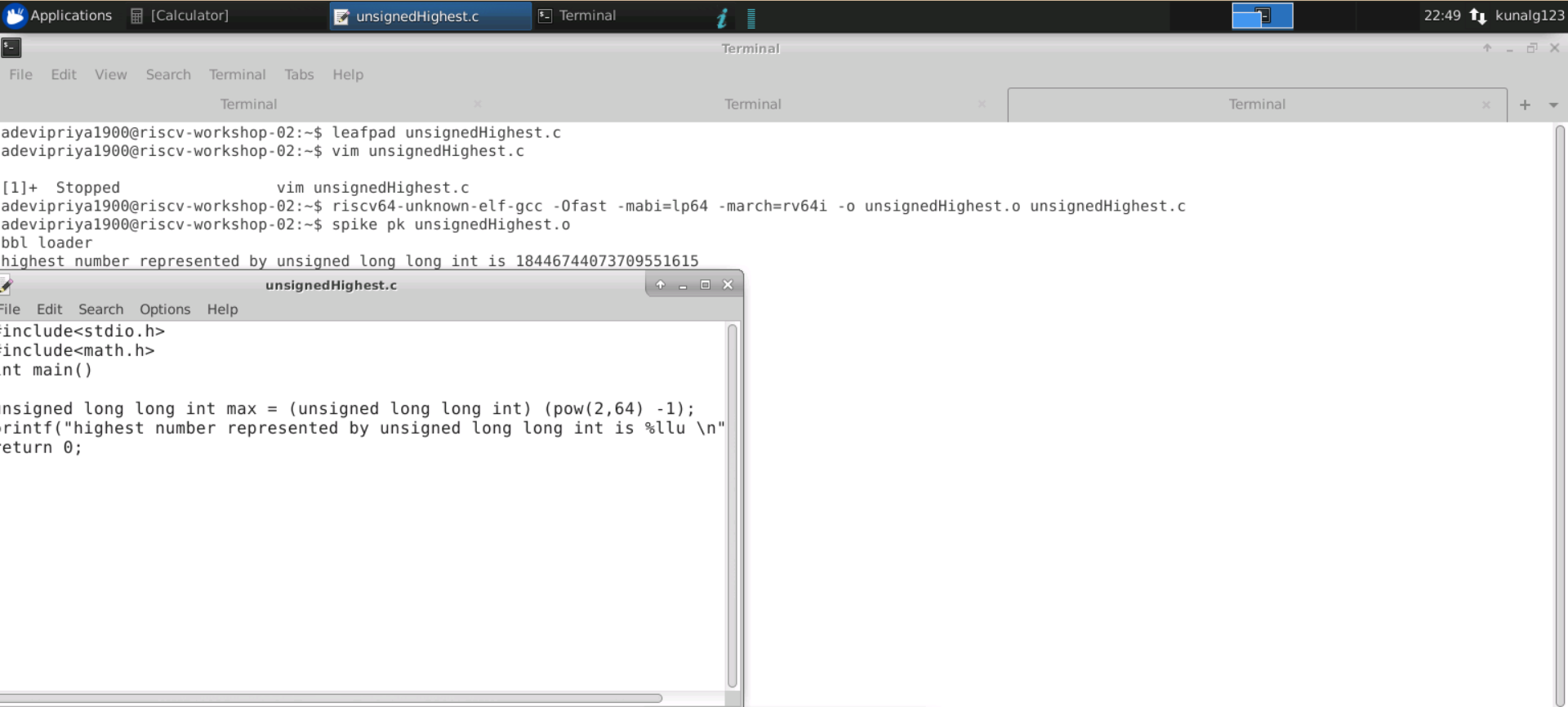This screenshot has height=707, width=1568.
Task: Open the Leafpad Edit menu
Action: (x=49, y=309)
